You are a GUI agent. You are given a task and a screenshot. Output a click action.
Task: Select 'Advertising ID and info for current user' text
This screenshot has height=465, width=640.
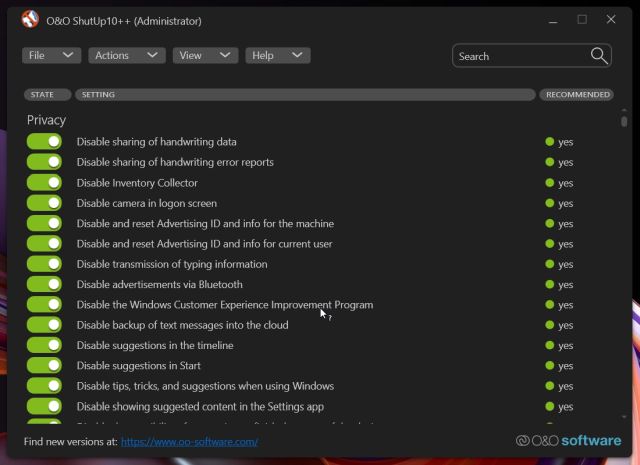[x=244, y=244]
